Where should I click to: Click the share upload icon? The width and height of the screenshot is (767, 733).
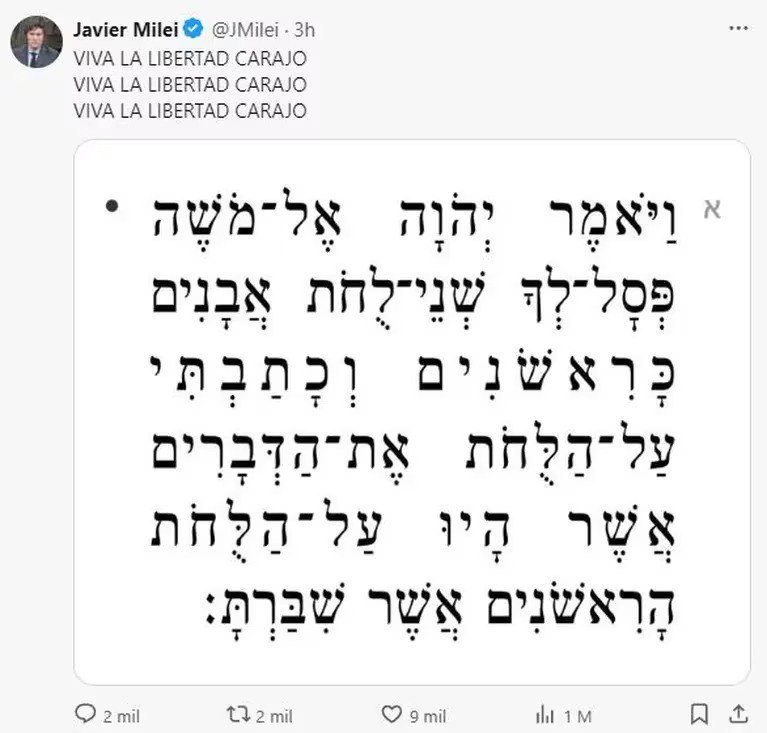(x=738, y=715)
